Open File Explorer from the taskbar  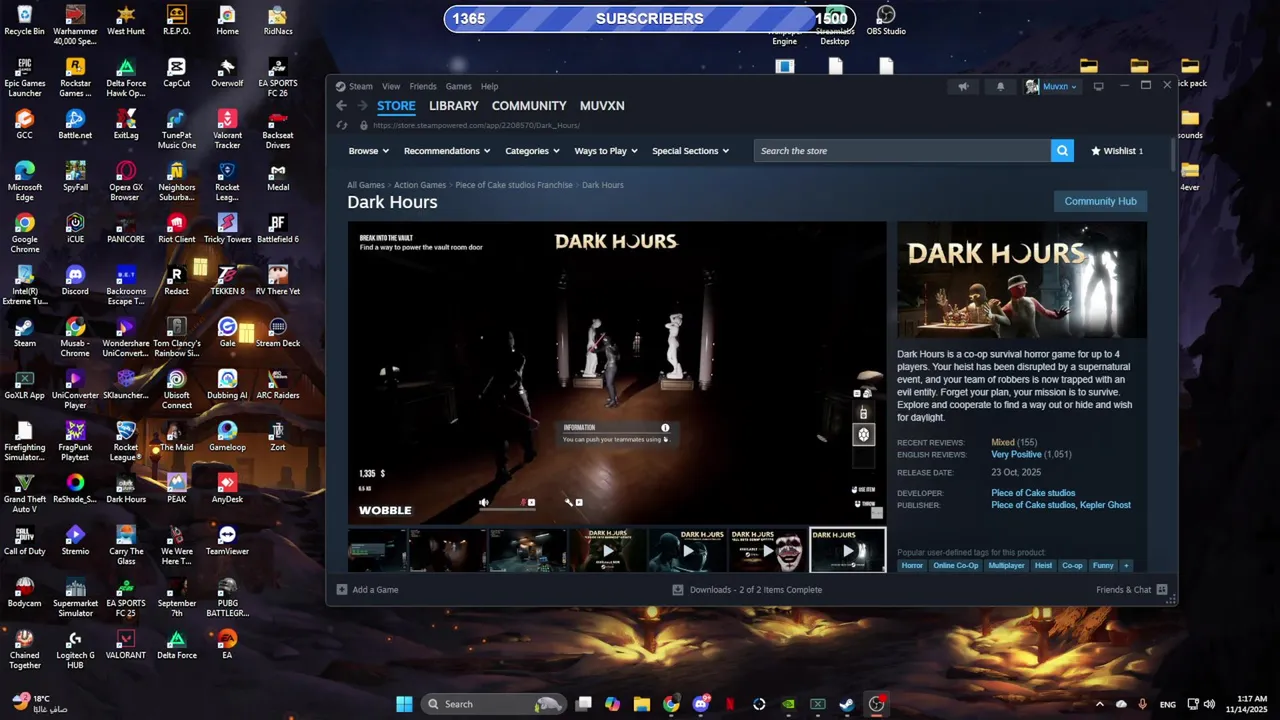(642, 704)
